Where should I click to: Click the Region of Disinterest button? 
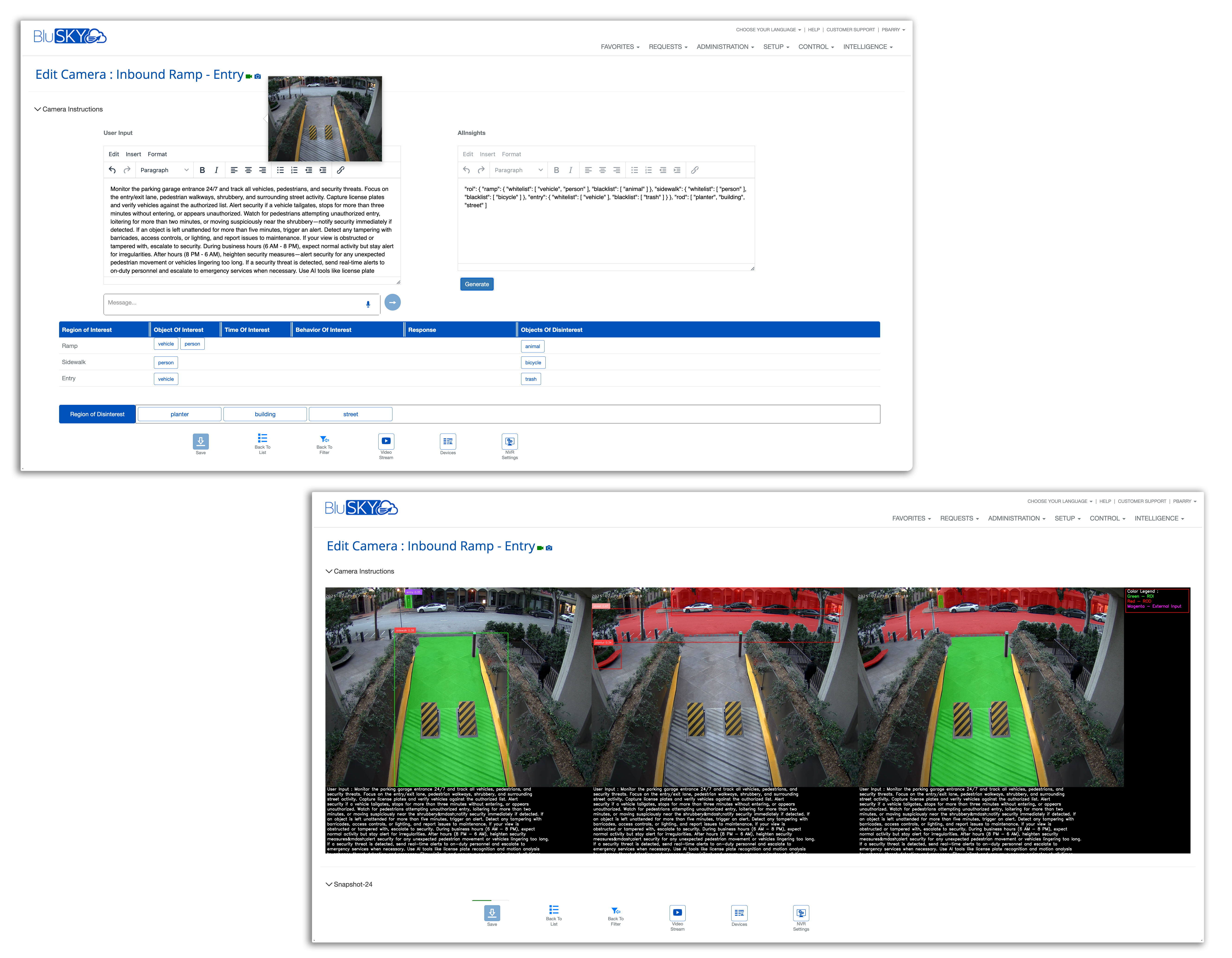tap(97, 414)
